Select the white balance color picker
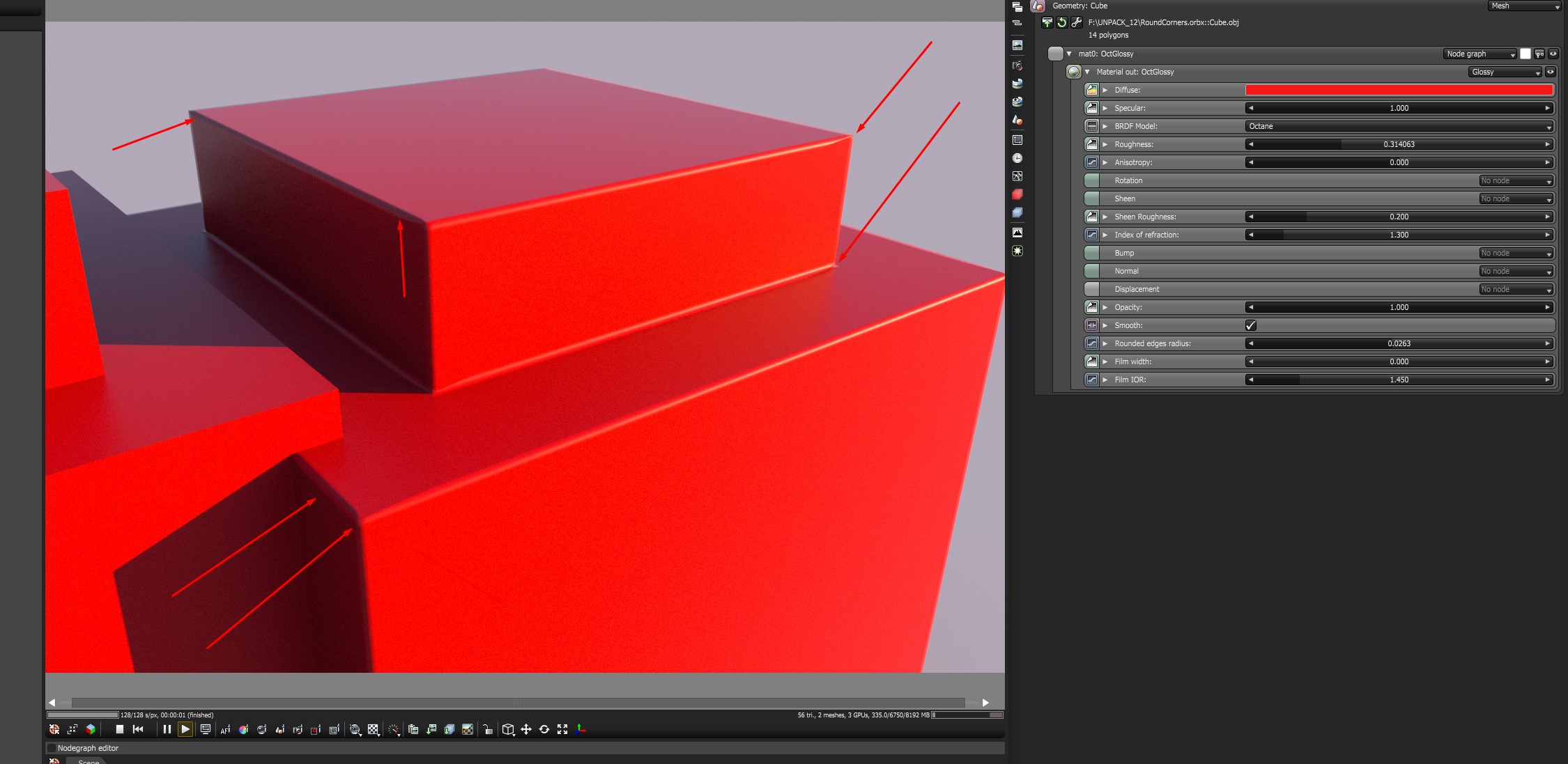1568x764 pixels. point(243,730)
